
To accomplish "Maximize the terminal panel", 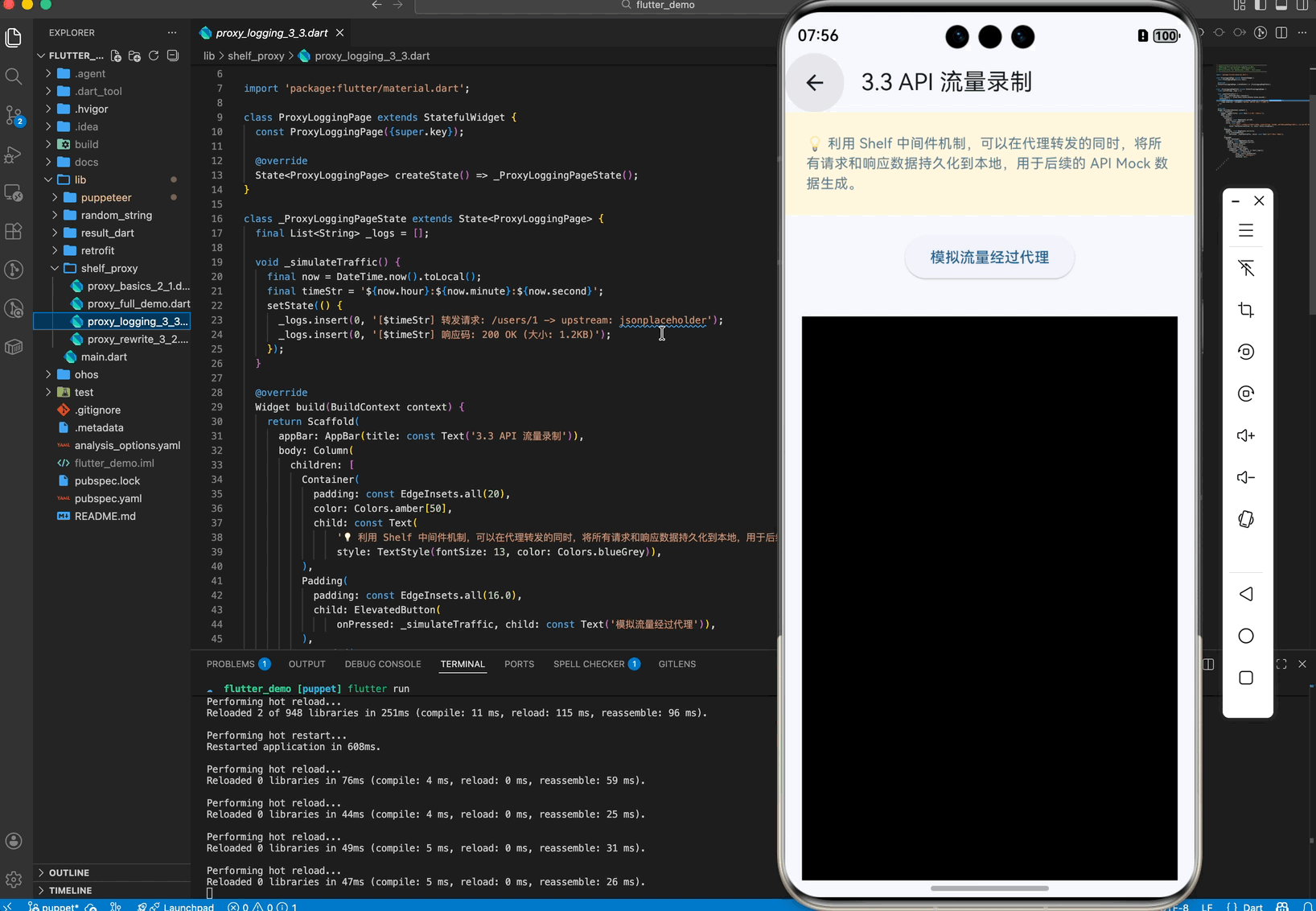I will pos(1281,664).
